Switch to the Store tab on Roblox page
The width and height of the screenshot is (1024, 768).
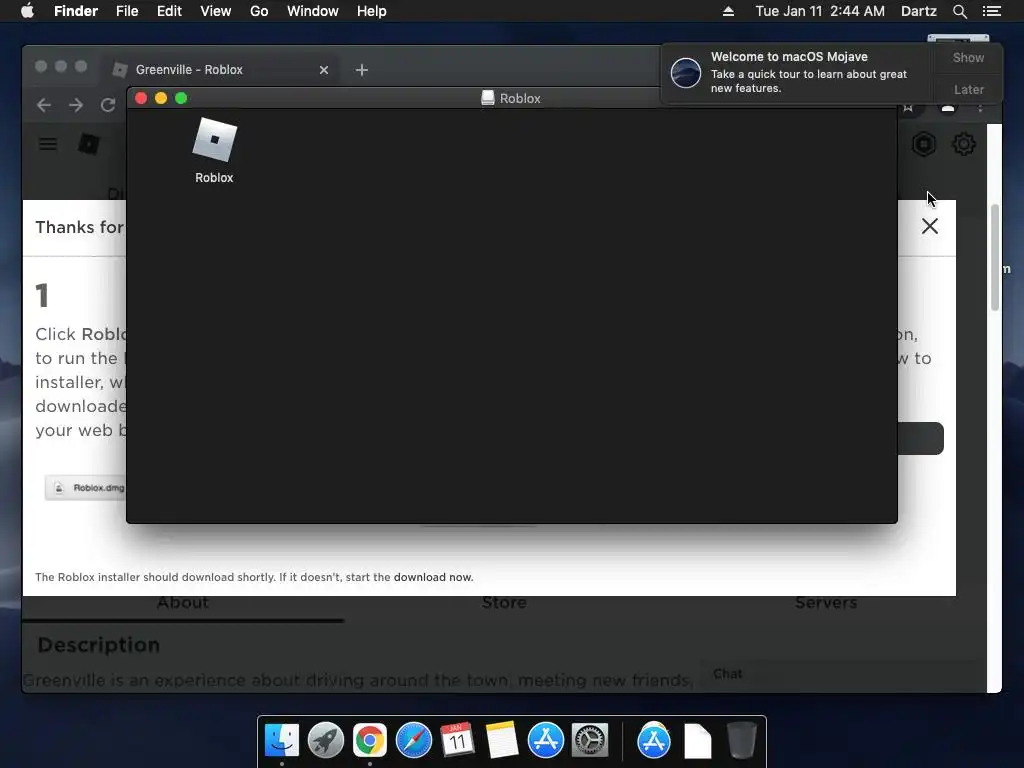504,603
